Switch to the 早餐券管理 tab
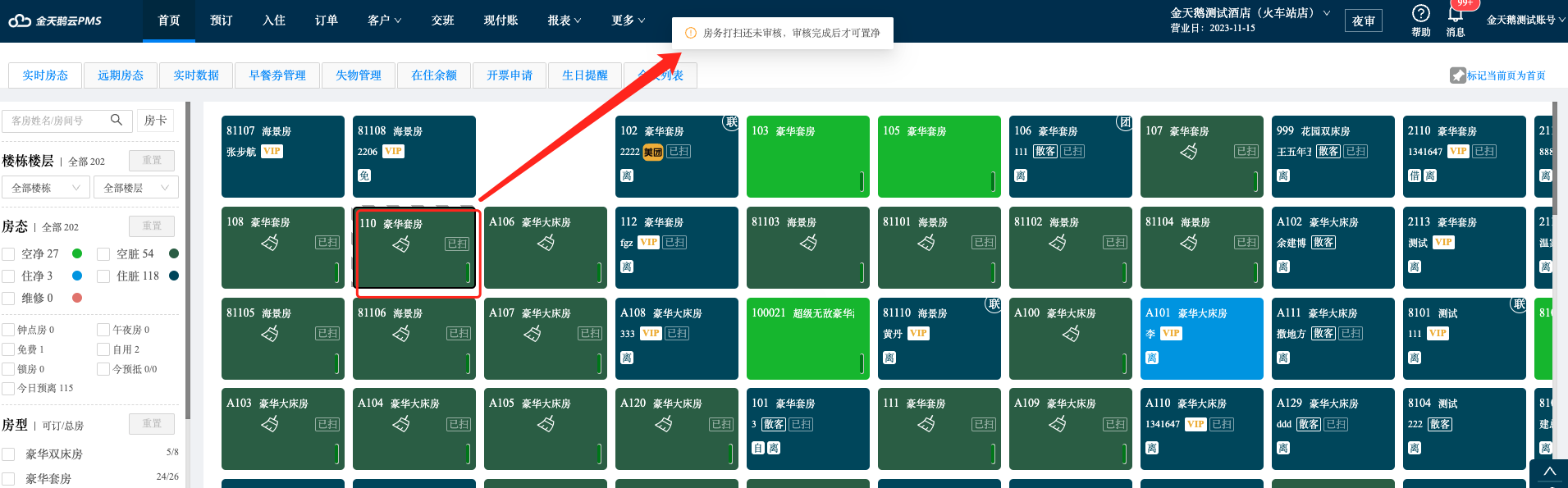Screen dimensions: 1568x488 point(277,75)
